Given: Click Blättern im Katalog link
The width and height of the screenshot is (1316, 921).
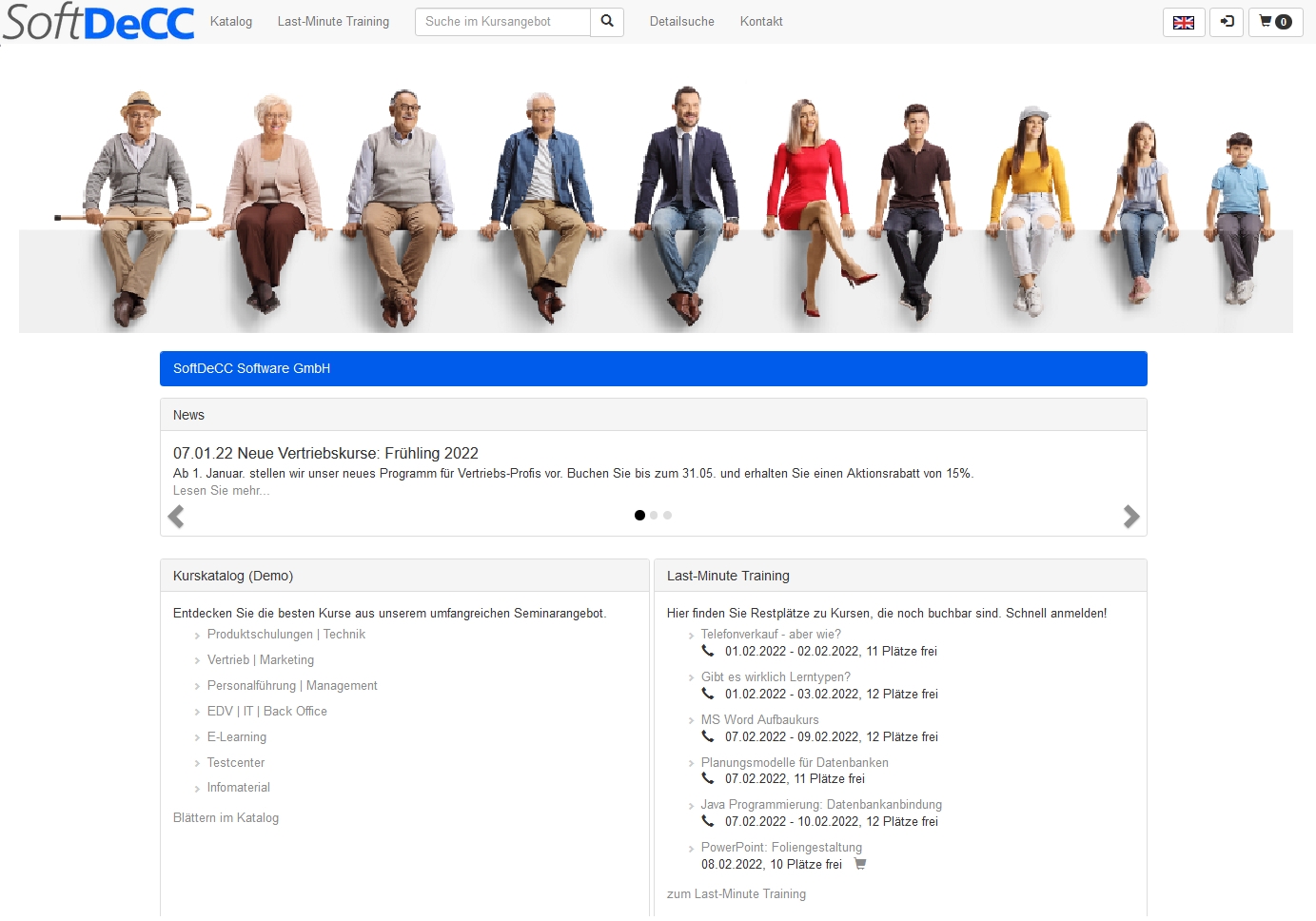Looking at the screenshot, I should point(226,818).
